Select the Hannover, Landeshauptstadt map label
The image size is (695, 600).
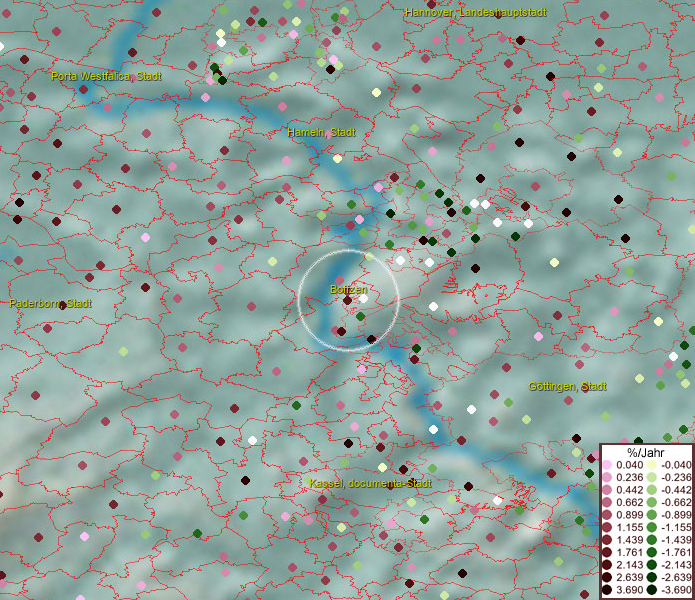tap(476, 12)
